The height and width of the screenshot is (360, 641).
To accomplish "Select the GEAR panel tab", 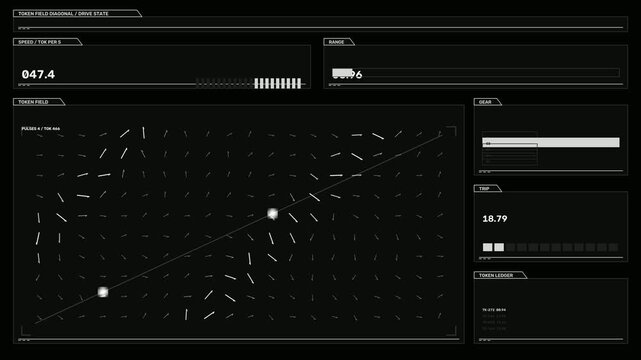I will point(487,102).
